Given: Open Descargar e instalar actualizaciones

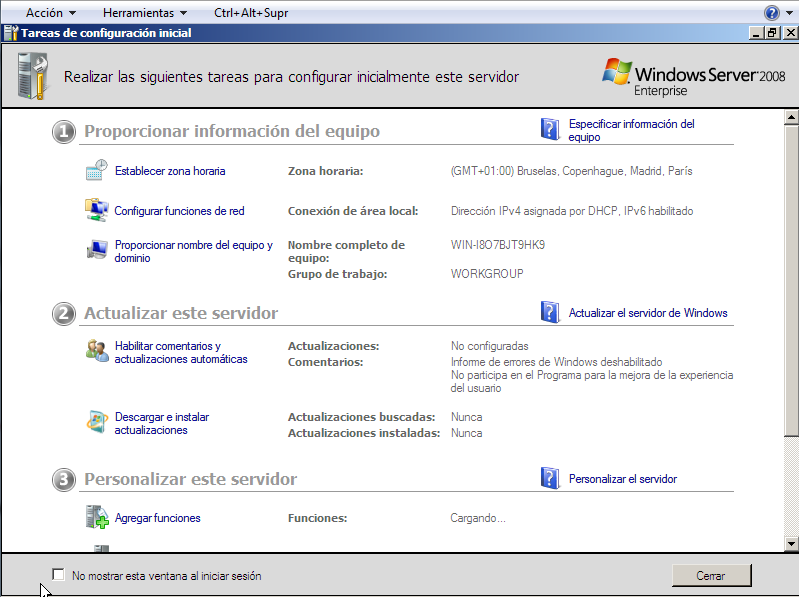Looking at the screenshot, I should coord(162,423).
